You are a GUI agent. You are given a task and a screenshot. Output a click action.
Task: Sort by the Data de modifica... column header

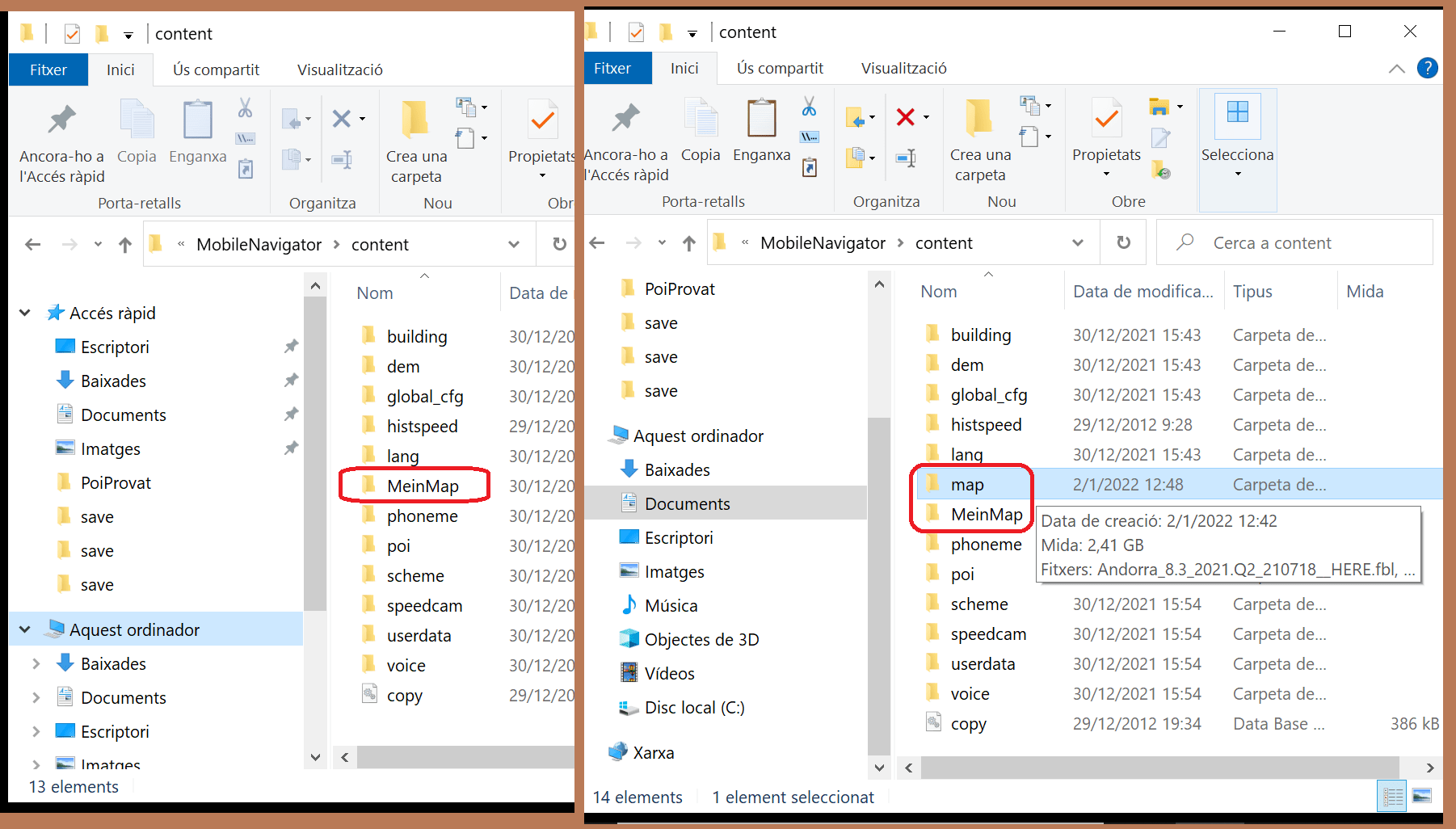click(1142, 292)
